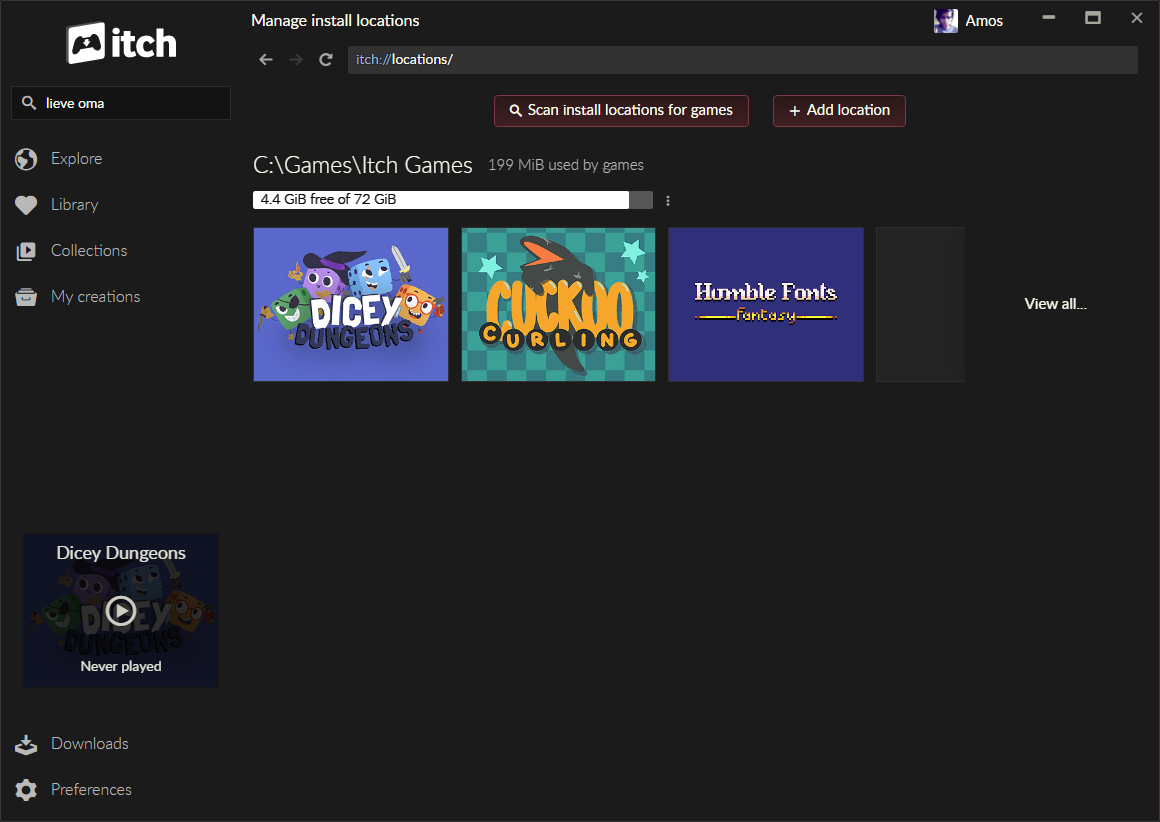Add a new install location
The height and width of the screenshot is (822, 1160).
click(x=839, y=111)
